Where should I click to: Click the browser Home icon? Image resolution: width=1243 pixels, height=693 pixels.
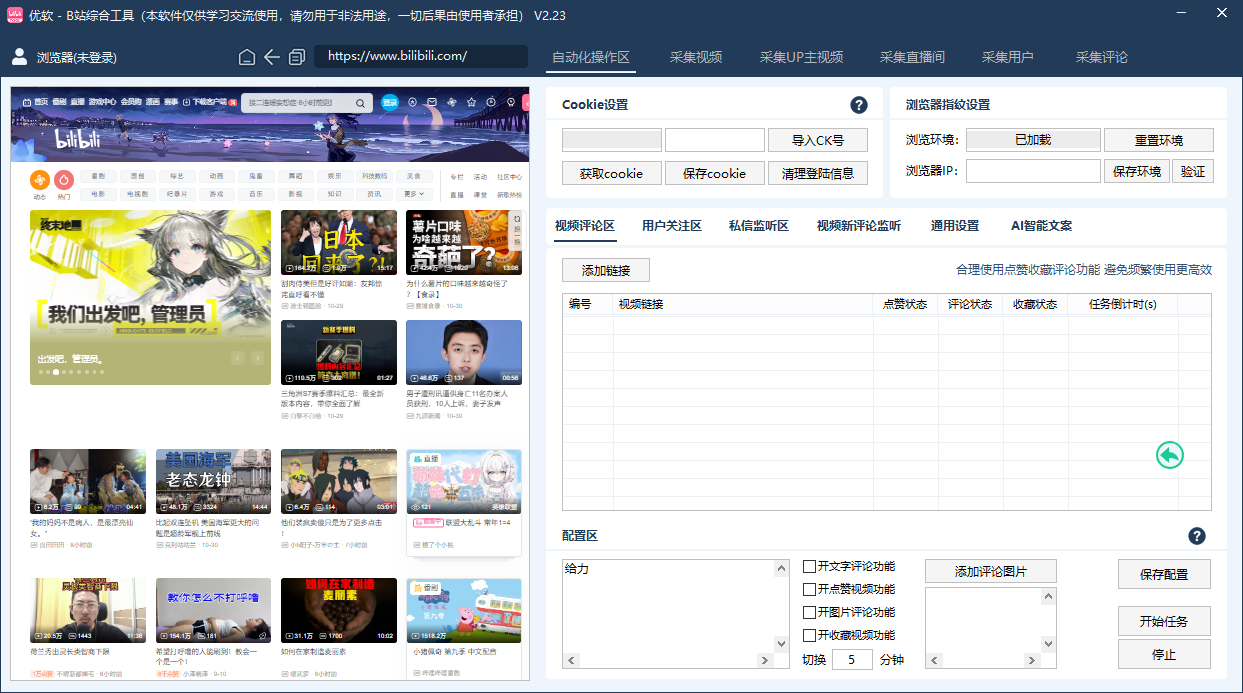[246, 57]
